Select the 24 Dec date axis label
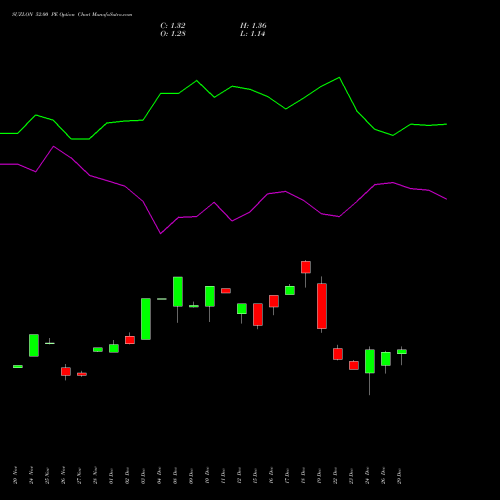Image resolution: width=500 pixels, height=500 pixels. coord(367,476)
